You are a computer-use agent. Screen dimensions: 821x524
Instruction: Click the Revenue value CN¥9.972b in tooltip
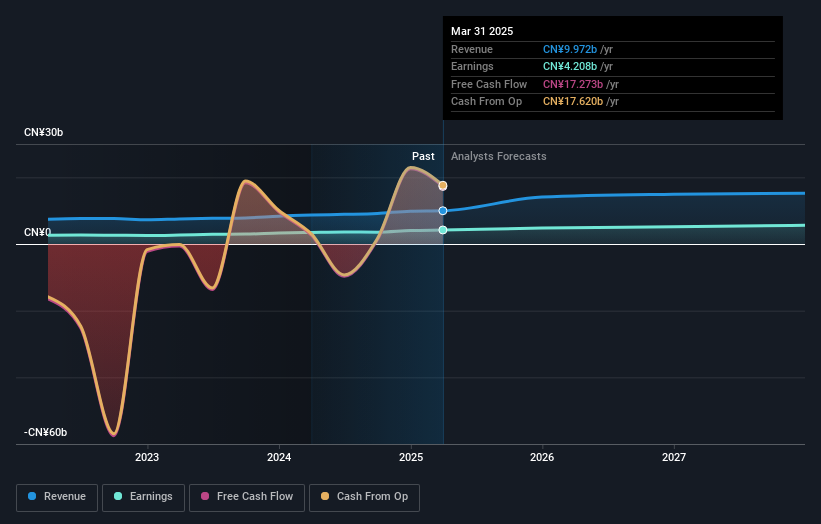click(570, 49)
